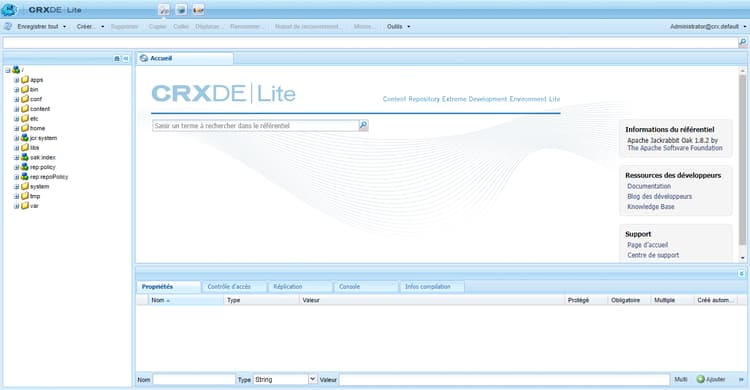This screenshot has width=750, height=390.
Task: Collapse the properties panel with its corner icon
Action: coord(741,274)
